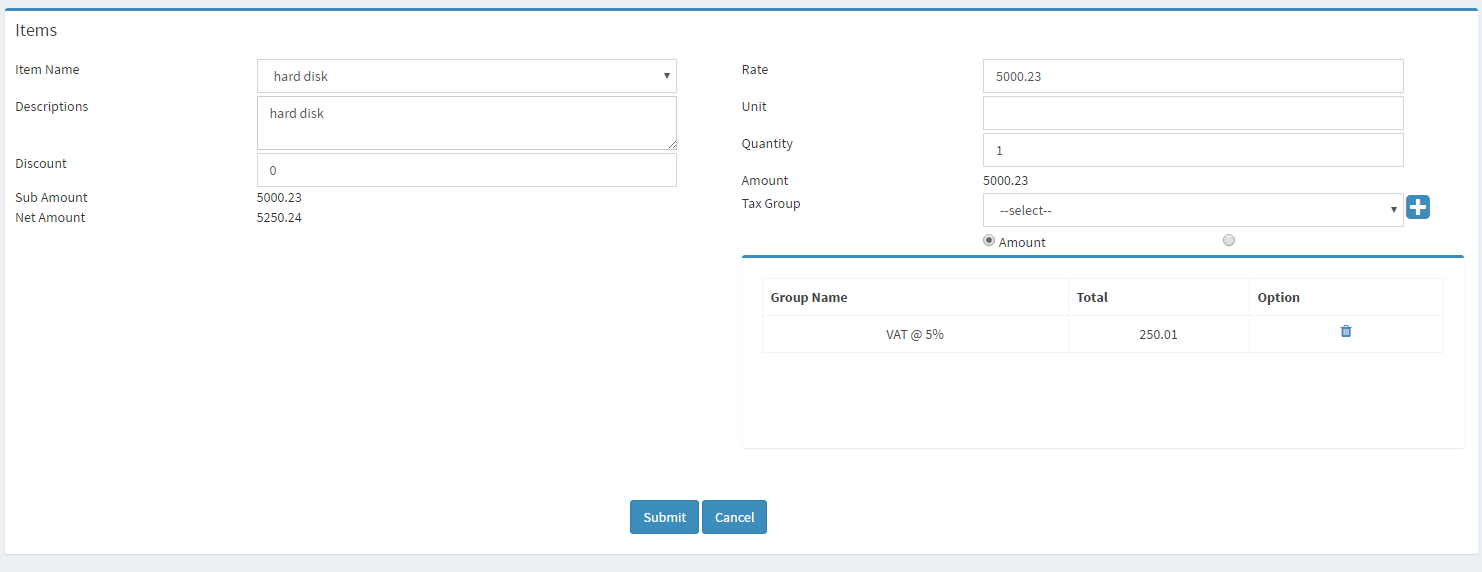Focus the empty Unit field
Screen dimensions: 1482x572
(1193, 113)
